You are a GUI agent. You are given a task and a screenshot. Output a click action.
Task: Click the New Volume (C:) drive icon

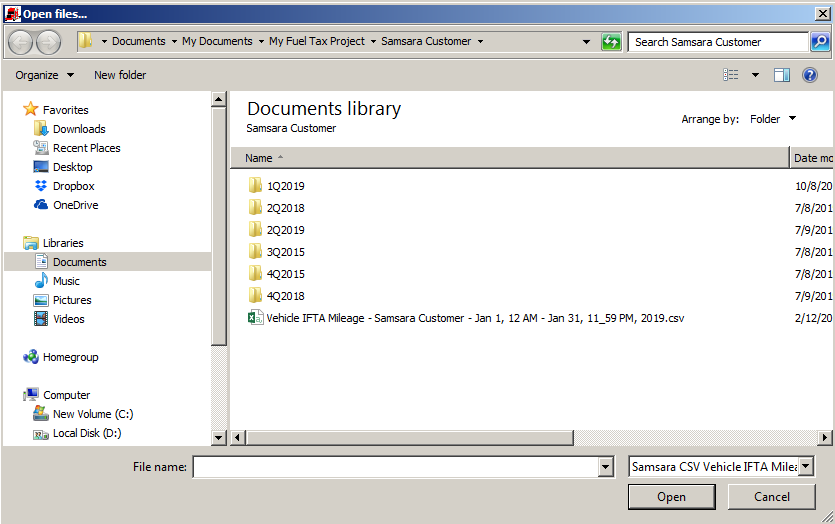pyautogui.click(x=41, y=413)
